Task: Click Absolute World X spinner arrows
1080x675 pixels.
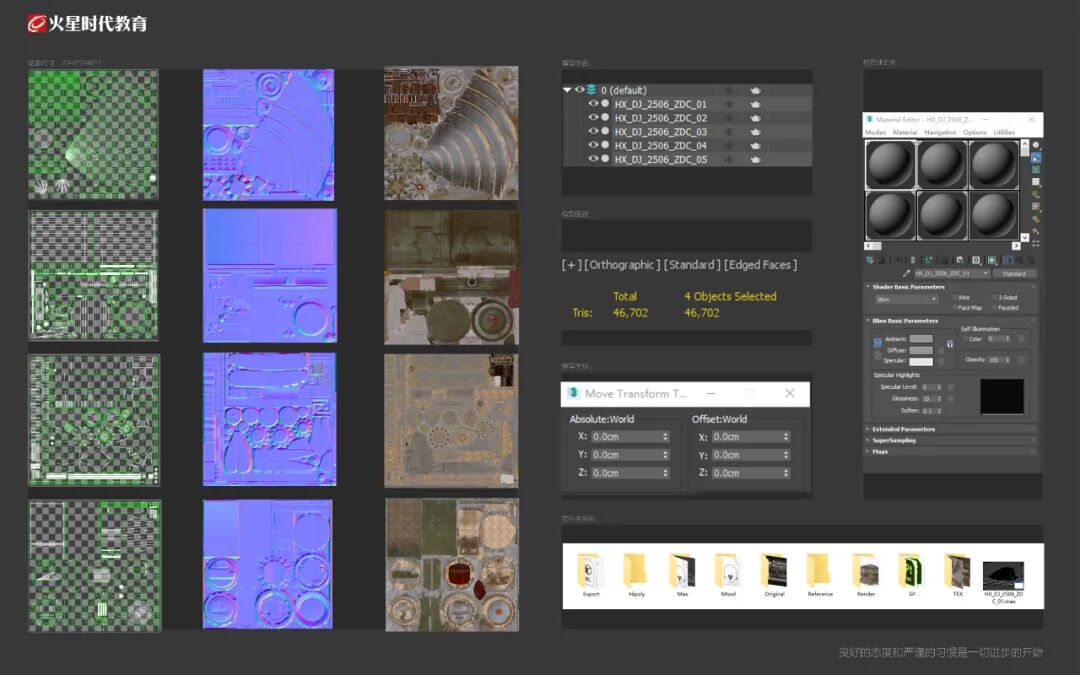Action: [x=665, y=437]
